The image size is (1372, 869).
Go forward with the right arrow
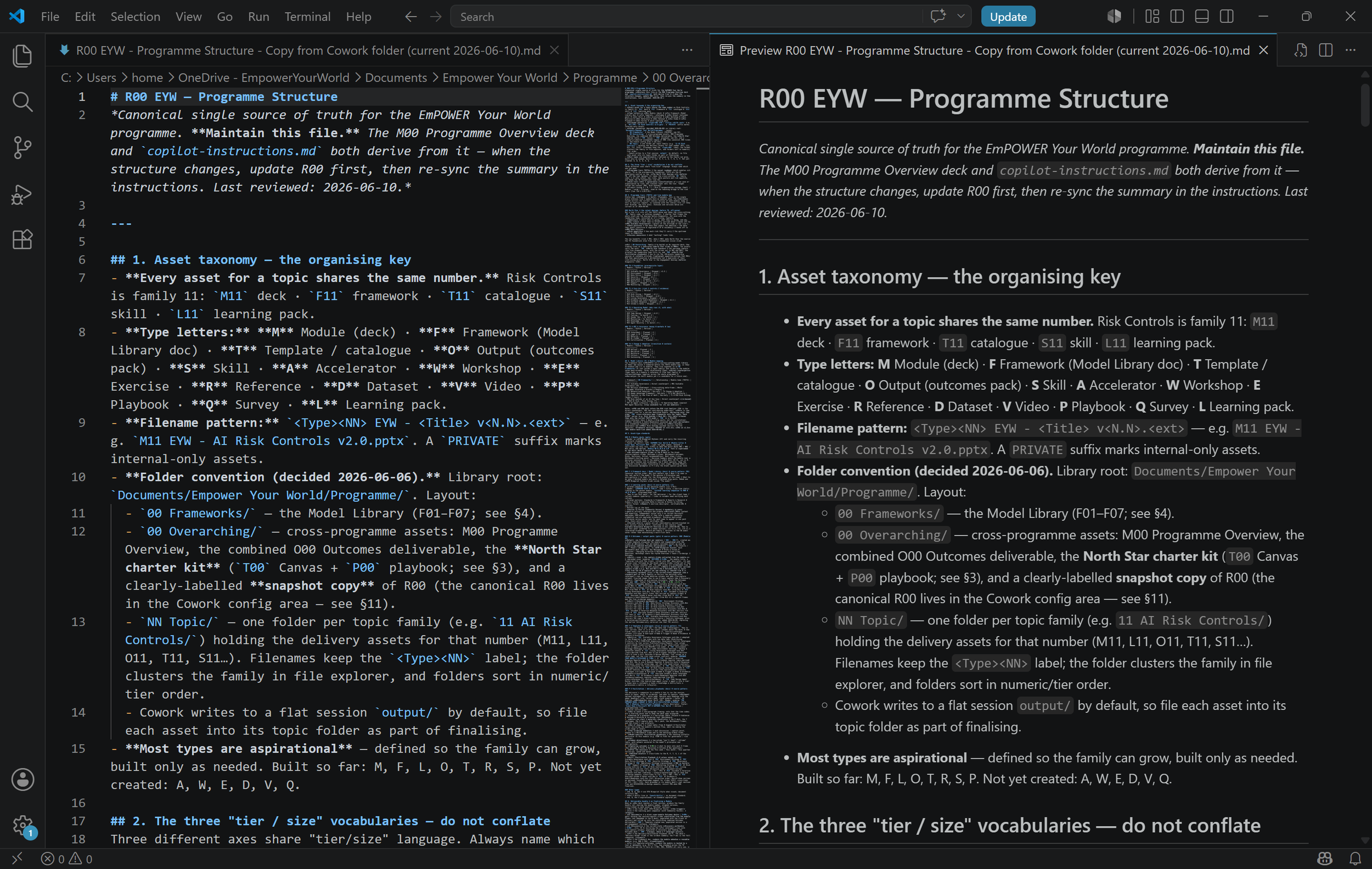pyautogui.click(x=436, y=16)
